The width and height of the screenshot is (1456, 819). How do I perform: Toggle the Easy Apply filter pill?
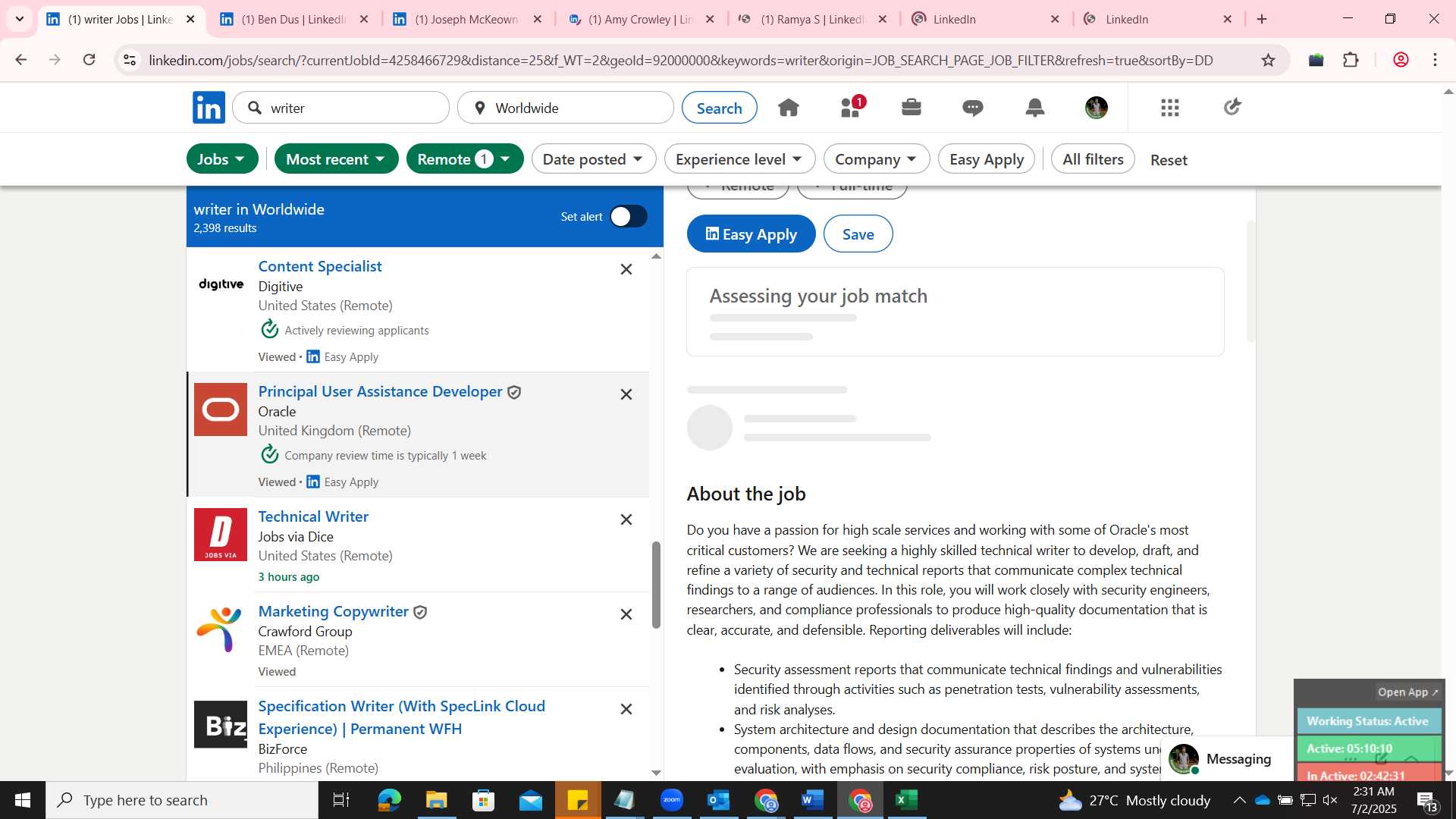[x=987, y=158]
